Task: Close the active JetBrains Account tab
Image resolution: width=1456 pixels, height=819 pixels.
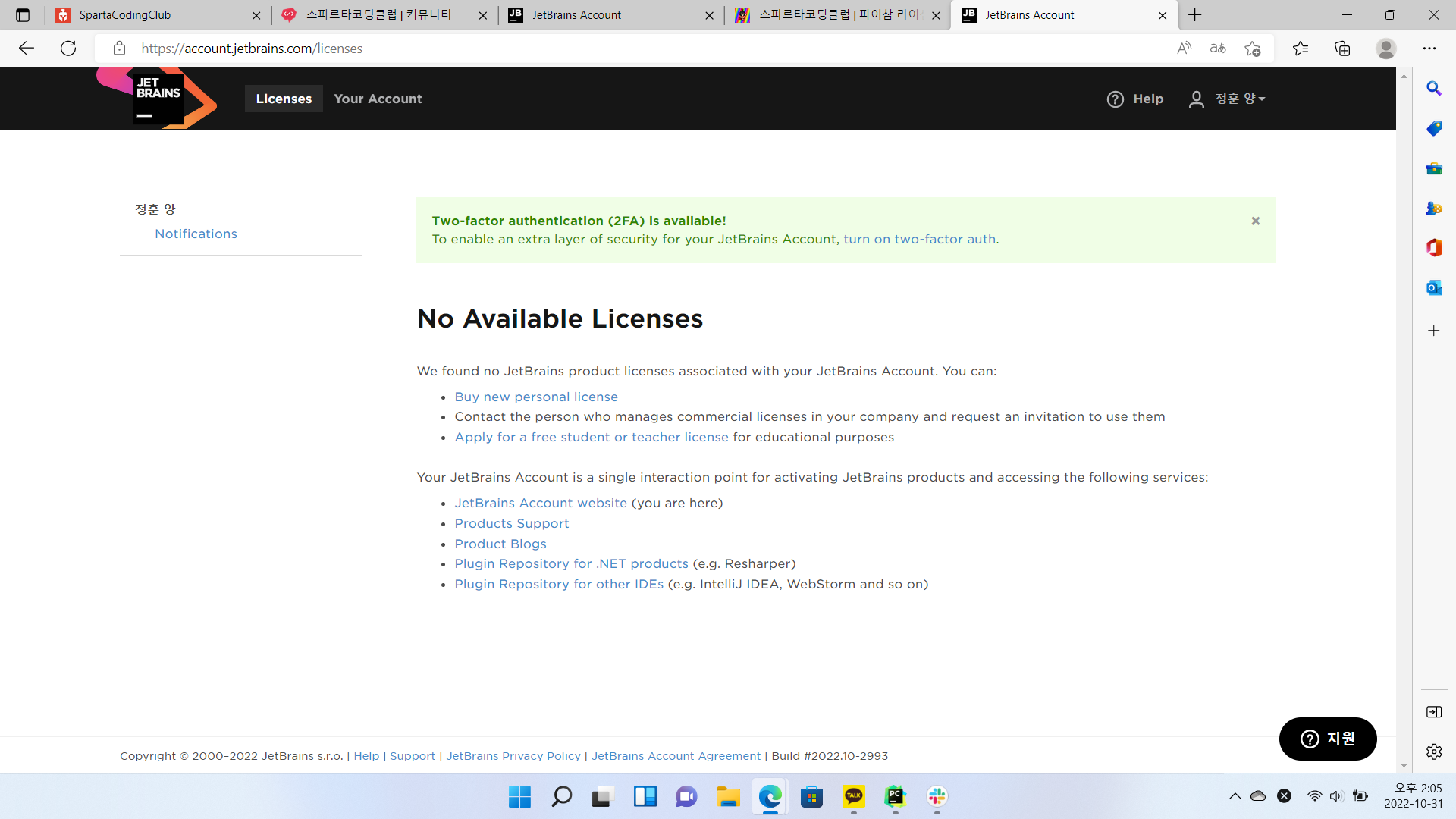Action: click(1163, 15)
